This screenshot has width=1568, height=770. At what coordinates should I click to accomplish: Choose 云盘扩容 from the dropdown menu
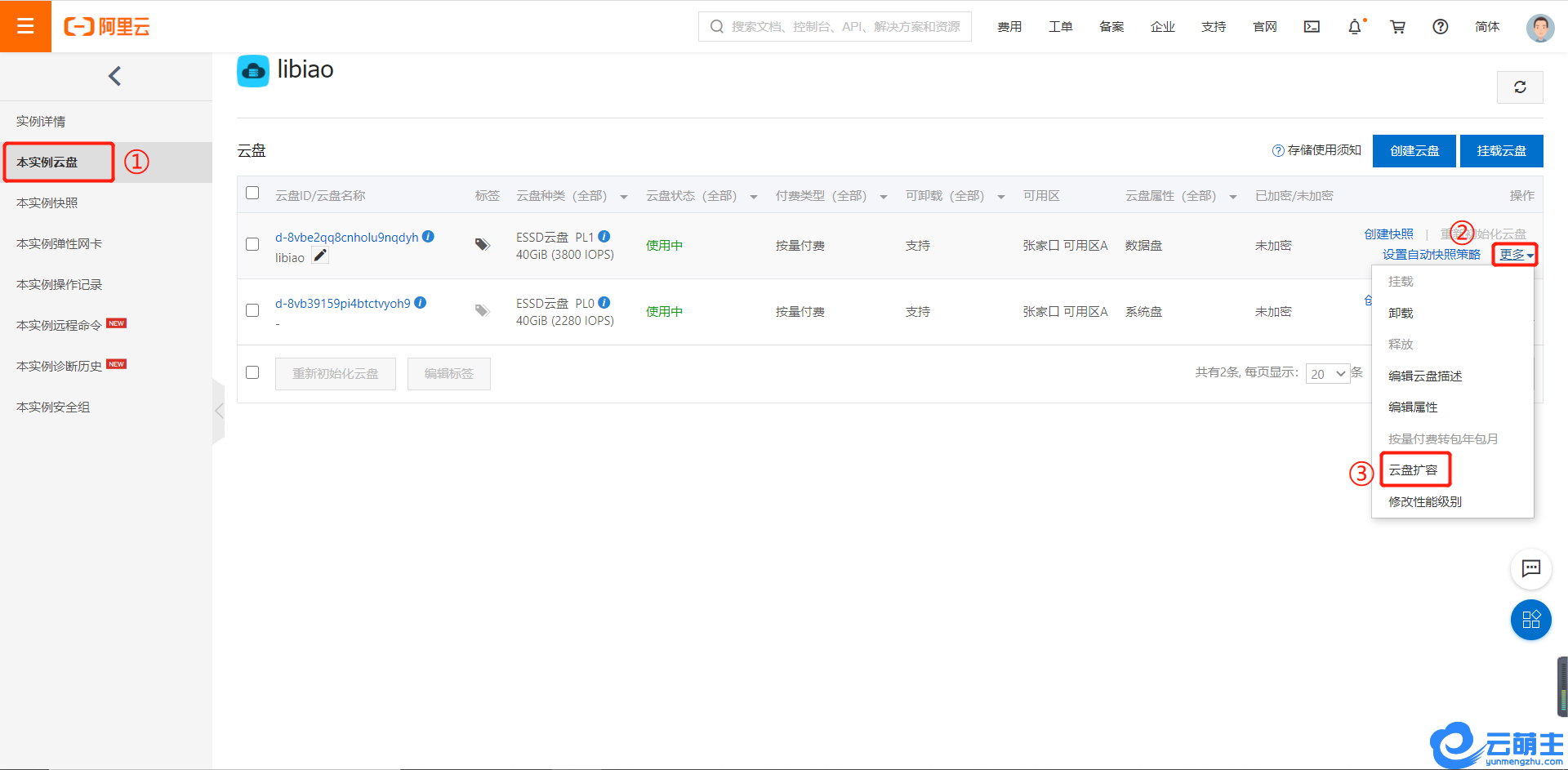coord(1414,470)
